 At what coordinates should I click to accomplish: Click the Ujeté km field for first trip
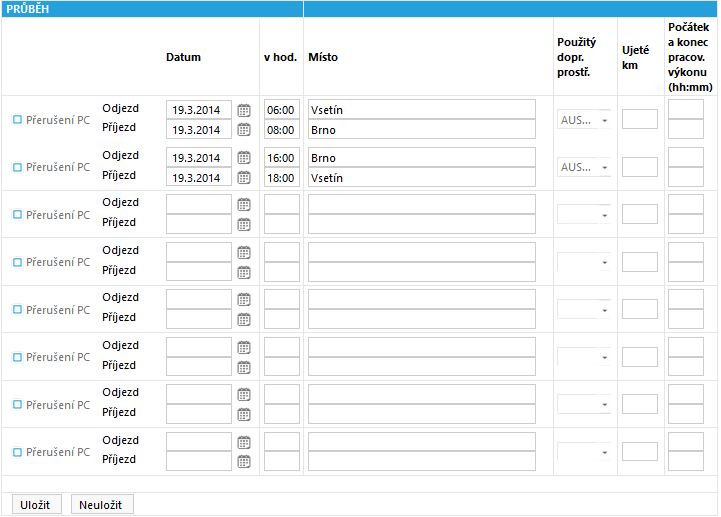(x=640, y=119)
